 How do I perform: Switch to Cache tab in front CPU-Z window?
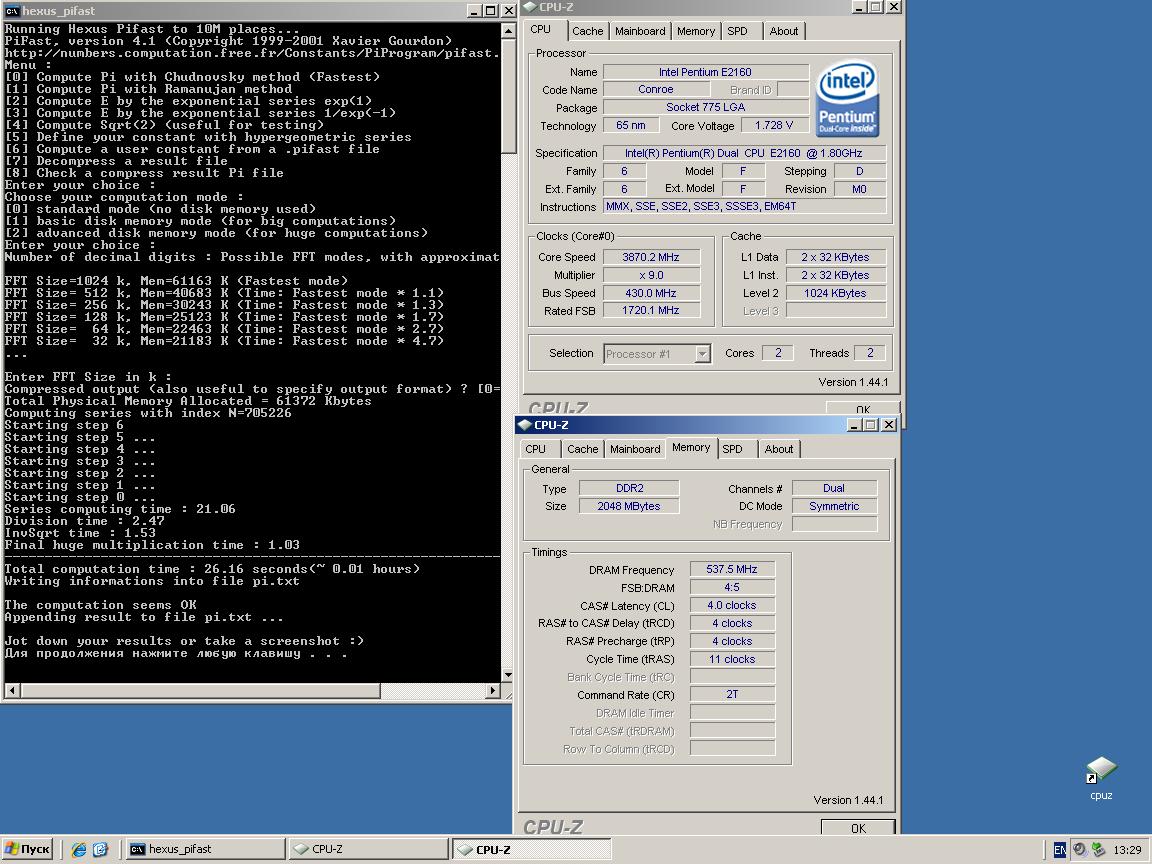pos(583,449)
